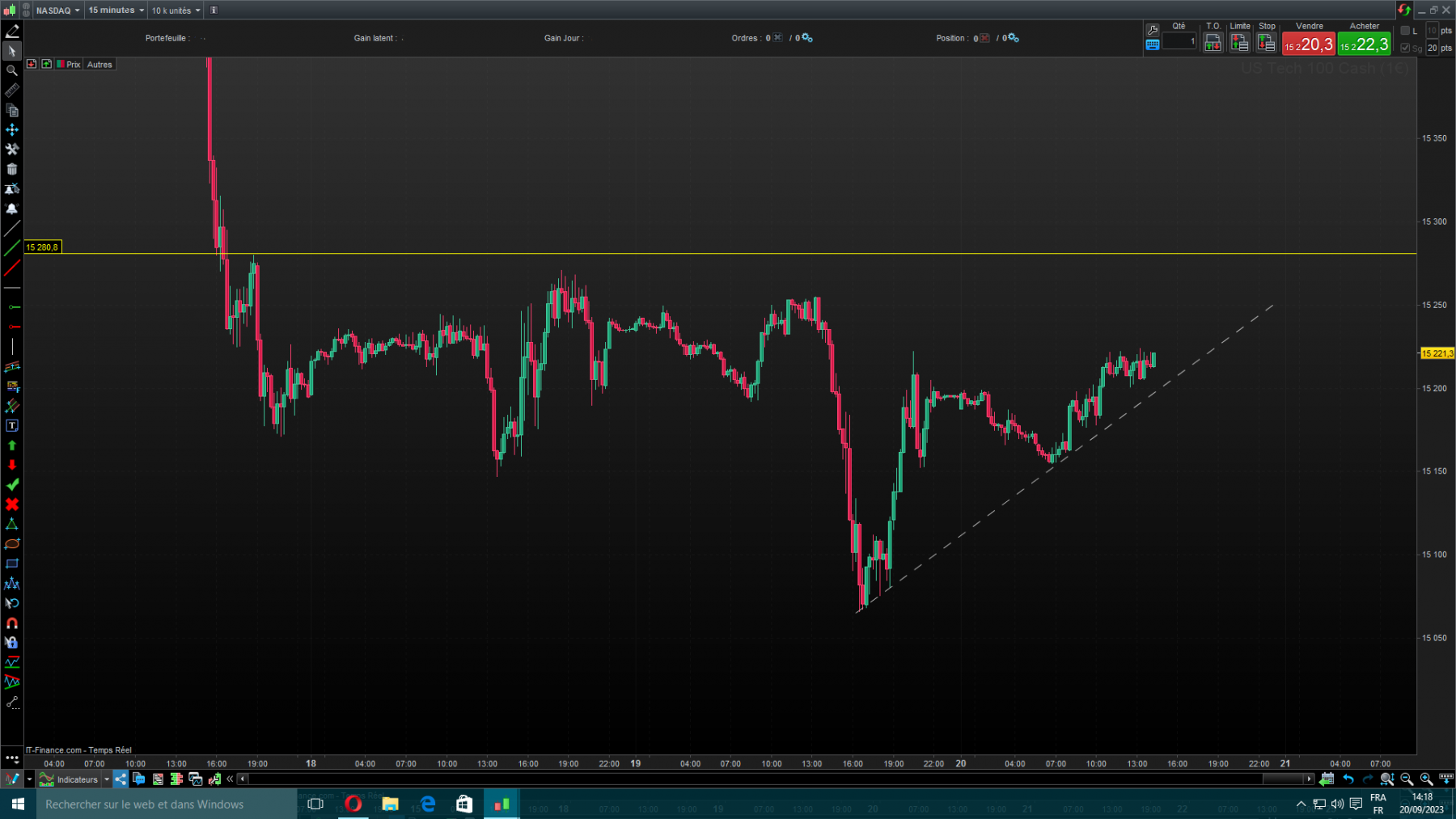Screen dimensions: 1456x819
Task: Click the blue keyboard icon
Action: click(x=1153, y=44)
